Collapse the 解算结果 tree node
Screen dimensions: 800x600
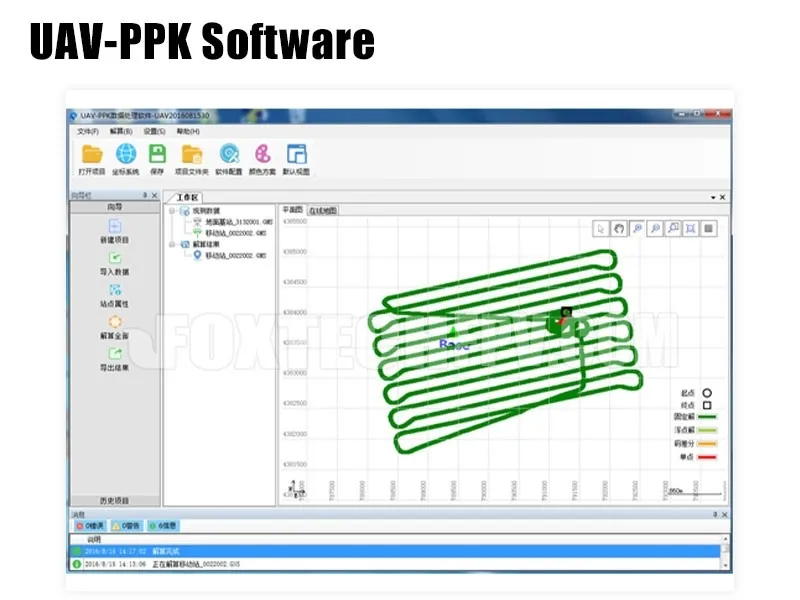pyautogui.click(x=172, y=244)
